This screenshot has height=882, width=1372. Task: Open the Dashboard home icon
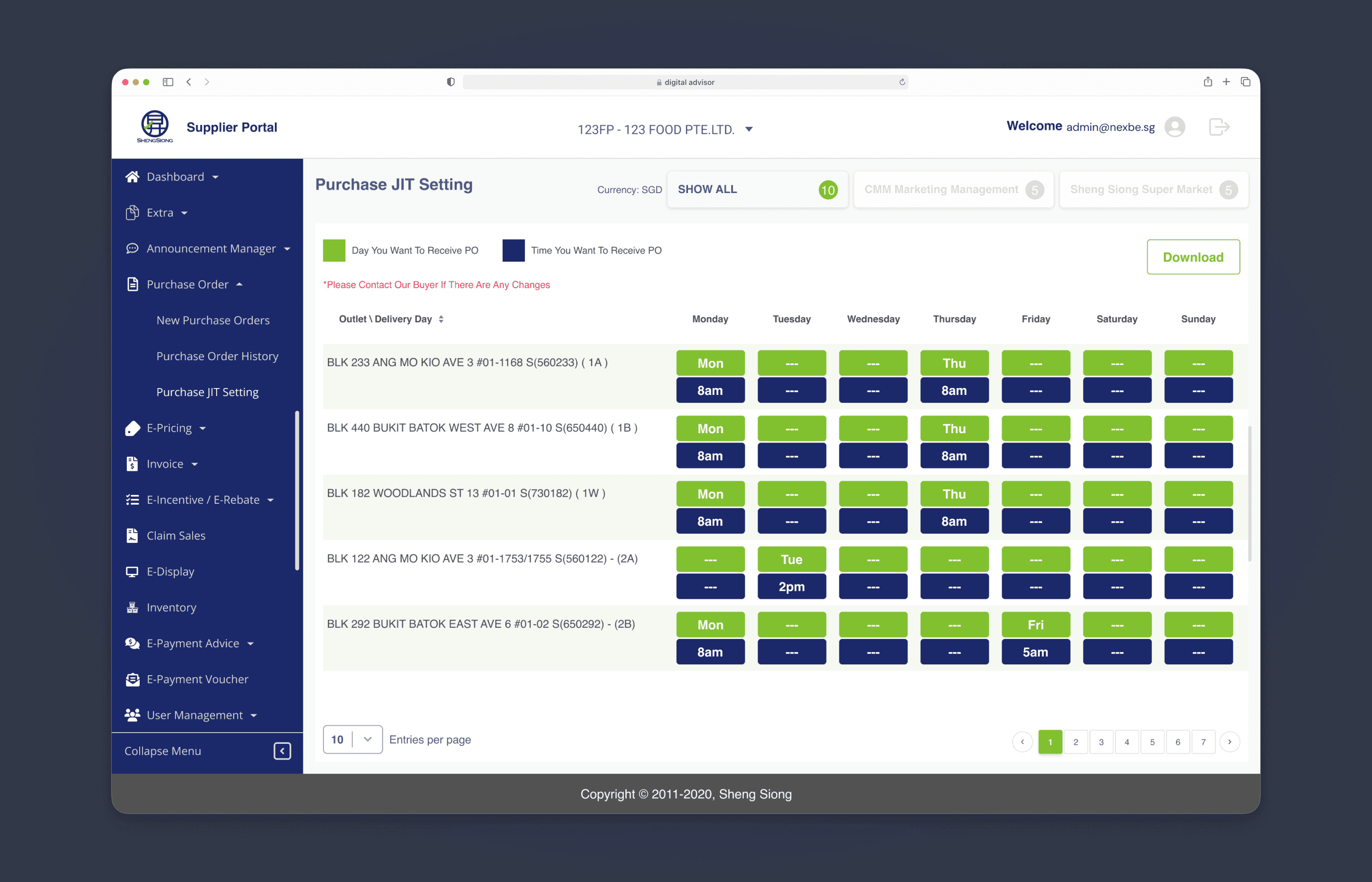point(132,176)
